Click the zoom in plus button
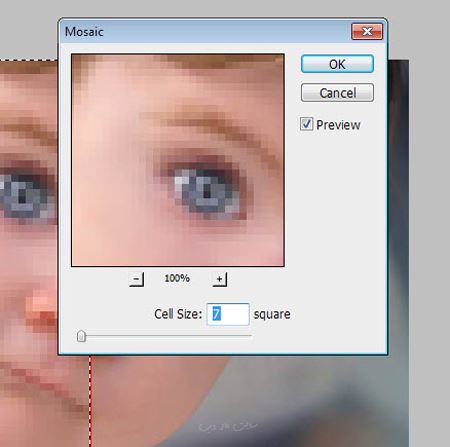Image resolution: width=450 pixels, height=447 pixels. (220, 279)
